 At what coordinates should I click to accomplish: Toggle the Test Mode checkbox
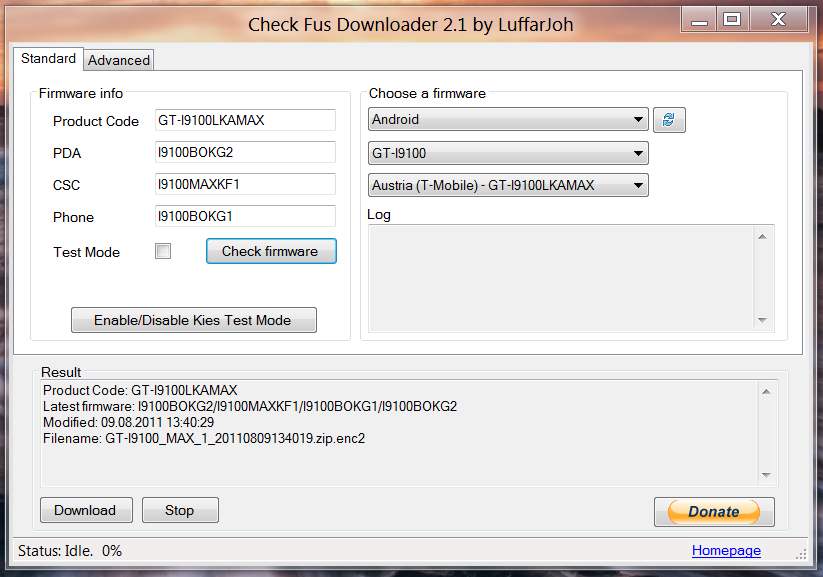tap(163, 251)
